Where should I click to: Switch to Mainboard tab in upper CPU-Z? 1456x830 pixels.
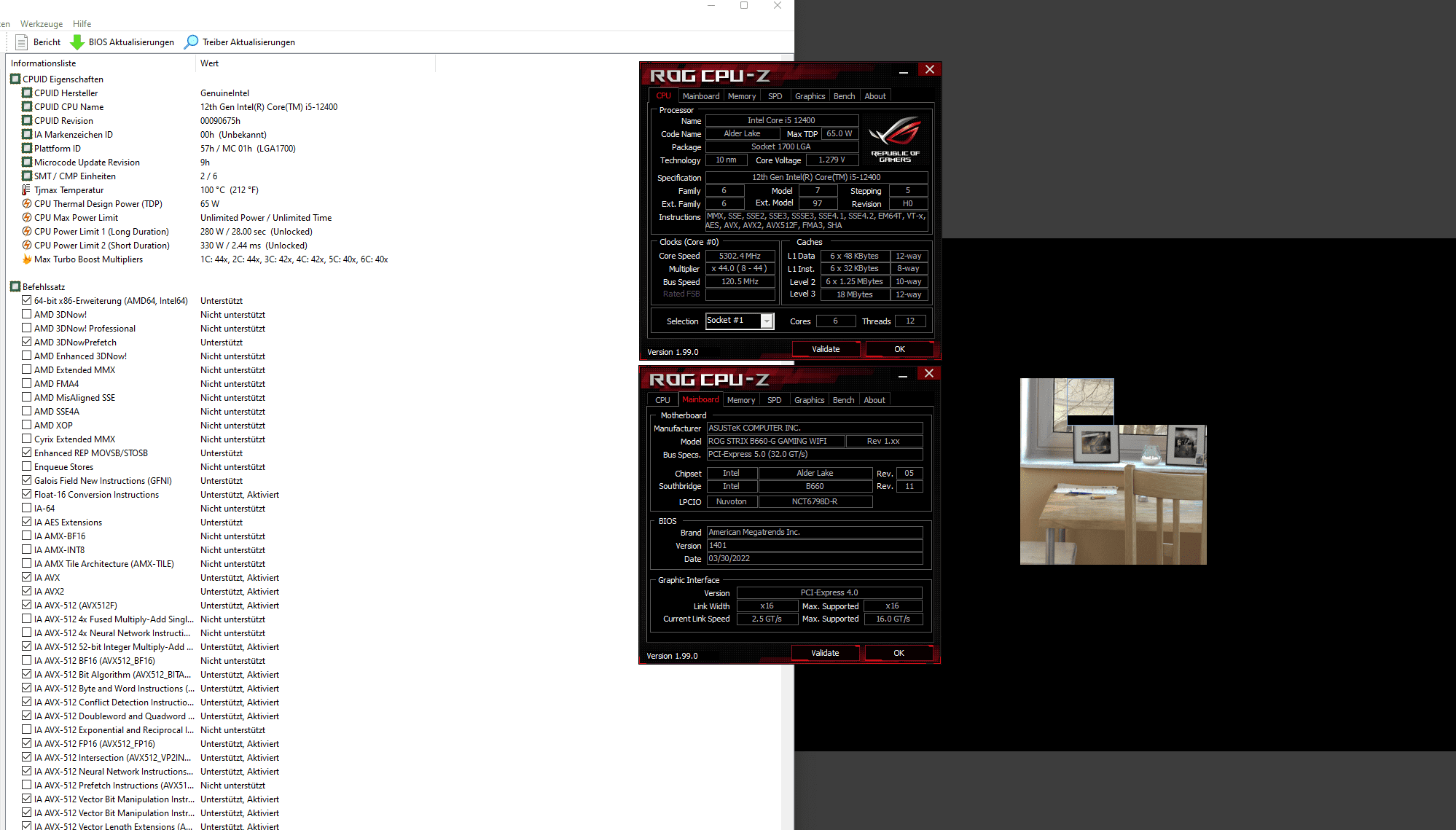(x=701, y=96)
